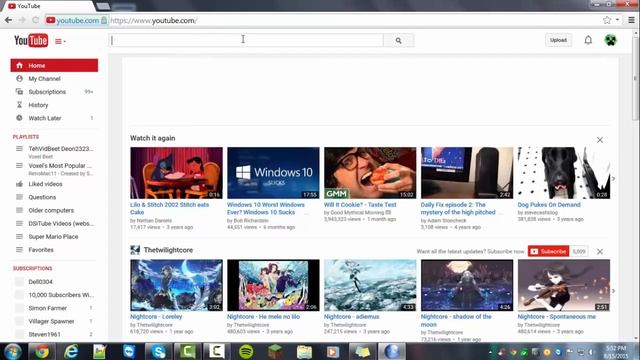Click the History hourglass icon
The height and width of the screenshot is (360, 640).
click(19, 105)
